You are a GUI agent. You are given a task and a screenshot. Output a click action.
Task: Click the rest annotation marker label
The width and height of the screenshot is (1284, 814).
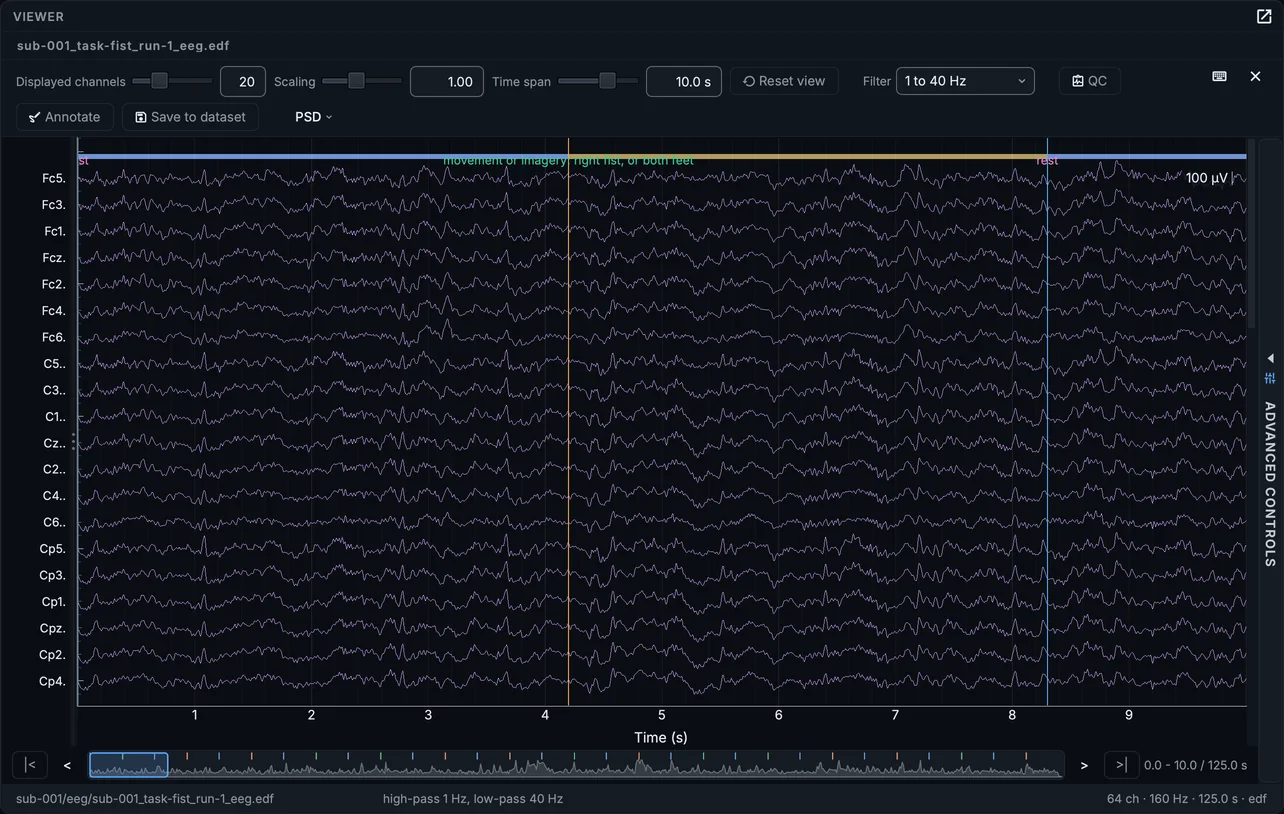click(x=1047, y=160)
